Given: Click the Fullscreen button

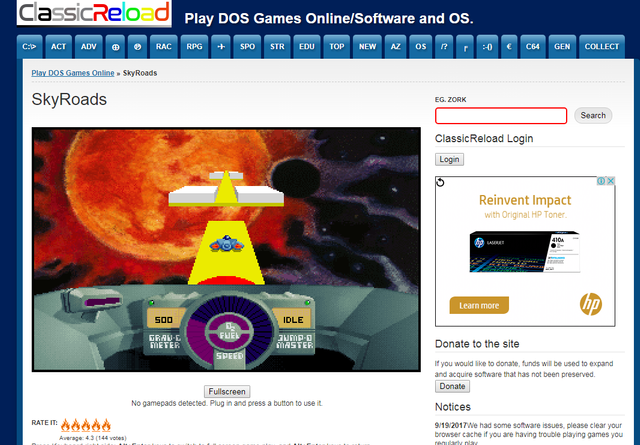Looking at the screenshot, I should point(227,392).
